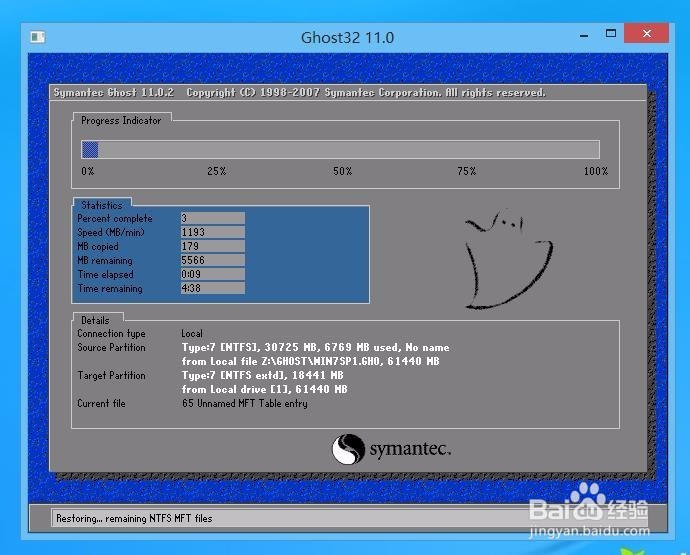Image resolution: width=690 pixels, height=555 pixels.
Task: Click the Details panel label
Action: [95, 320]
